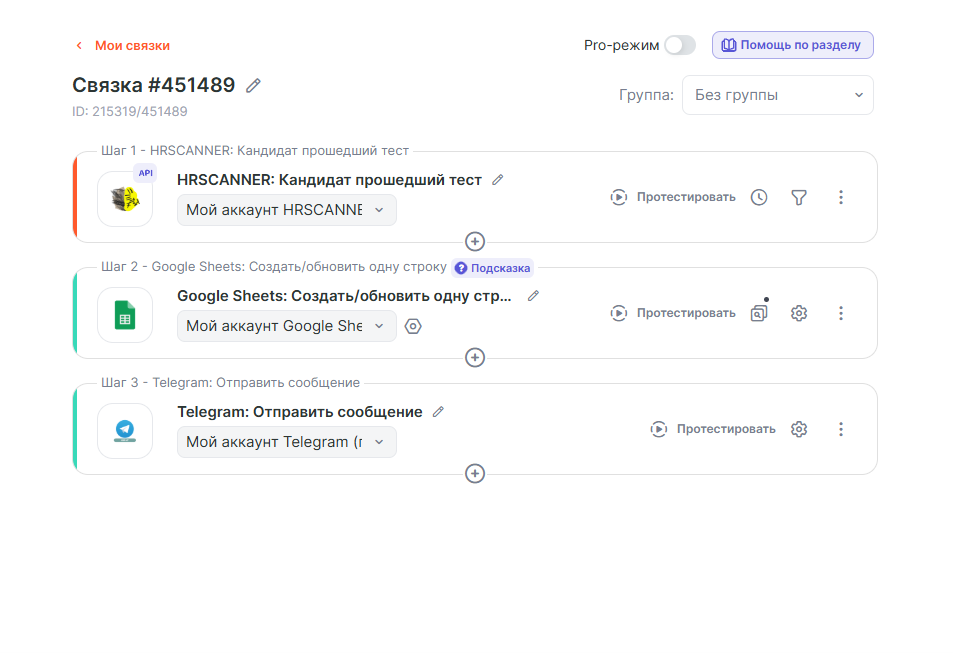This screenshot has width=953, height=653.
Task: Edit Telegram step name with pencil icon
Action: coord(438,412)
